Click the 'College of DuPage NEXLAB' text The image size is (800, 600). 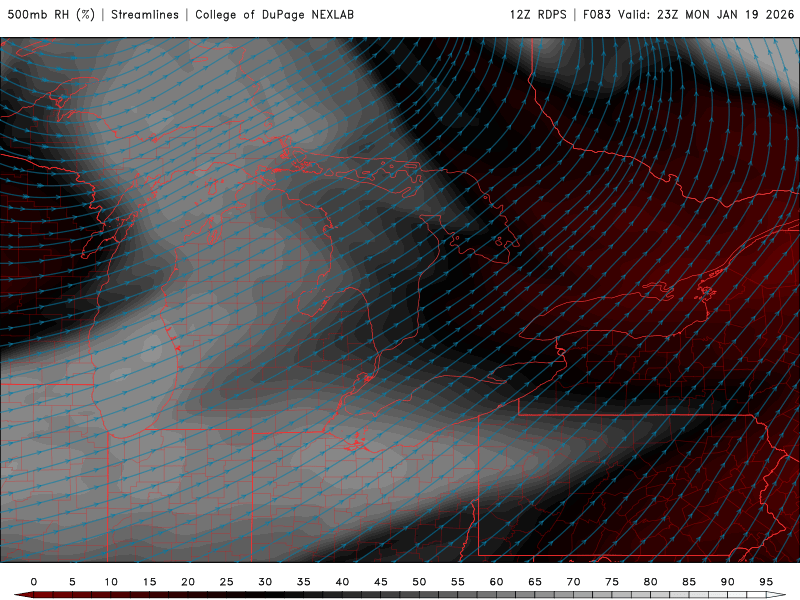(274, 15)
